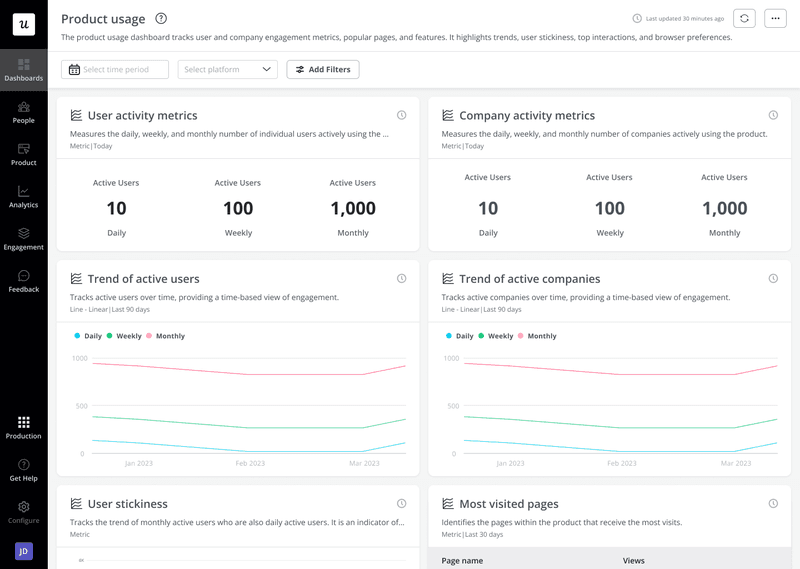Open the Production environment switcher
Image resolution: width=800 pixels, height=569 pixels.
coord(23,427)
